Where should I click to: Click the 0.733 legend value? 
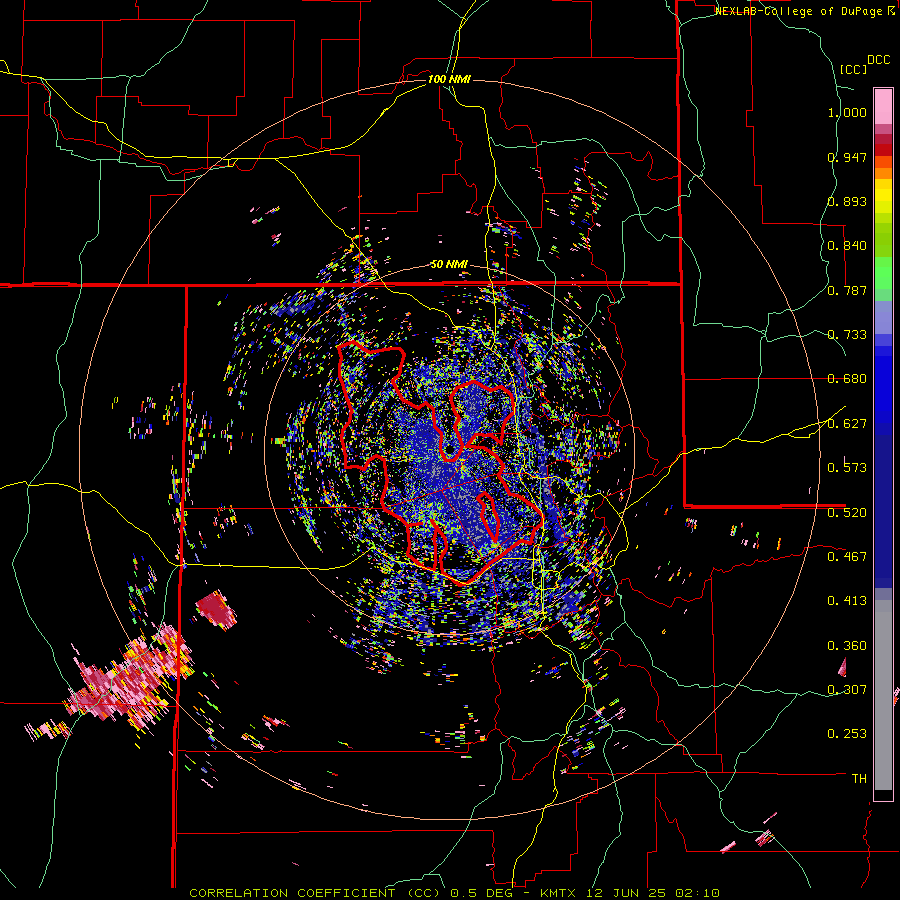coord(847,335)
